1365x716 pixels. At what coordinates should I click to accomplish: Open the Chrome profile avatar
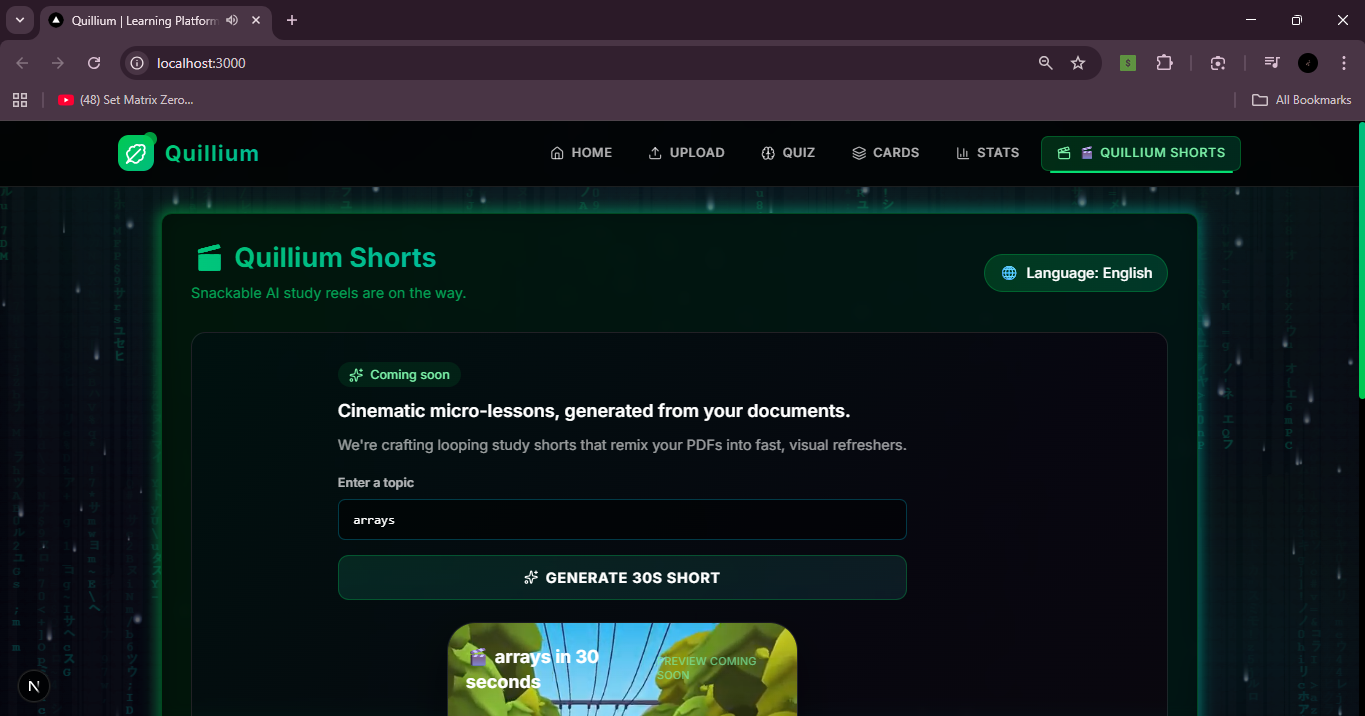coord(1308,63)
